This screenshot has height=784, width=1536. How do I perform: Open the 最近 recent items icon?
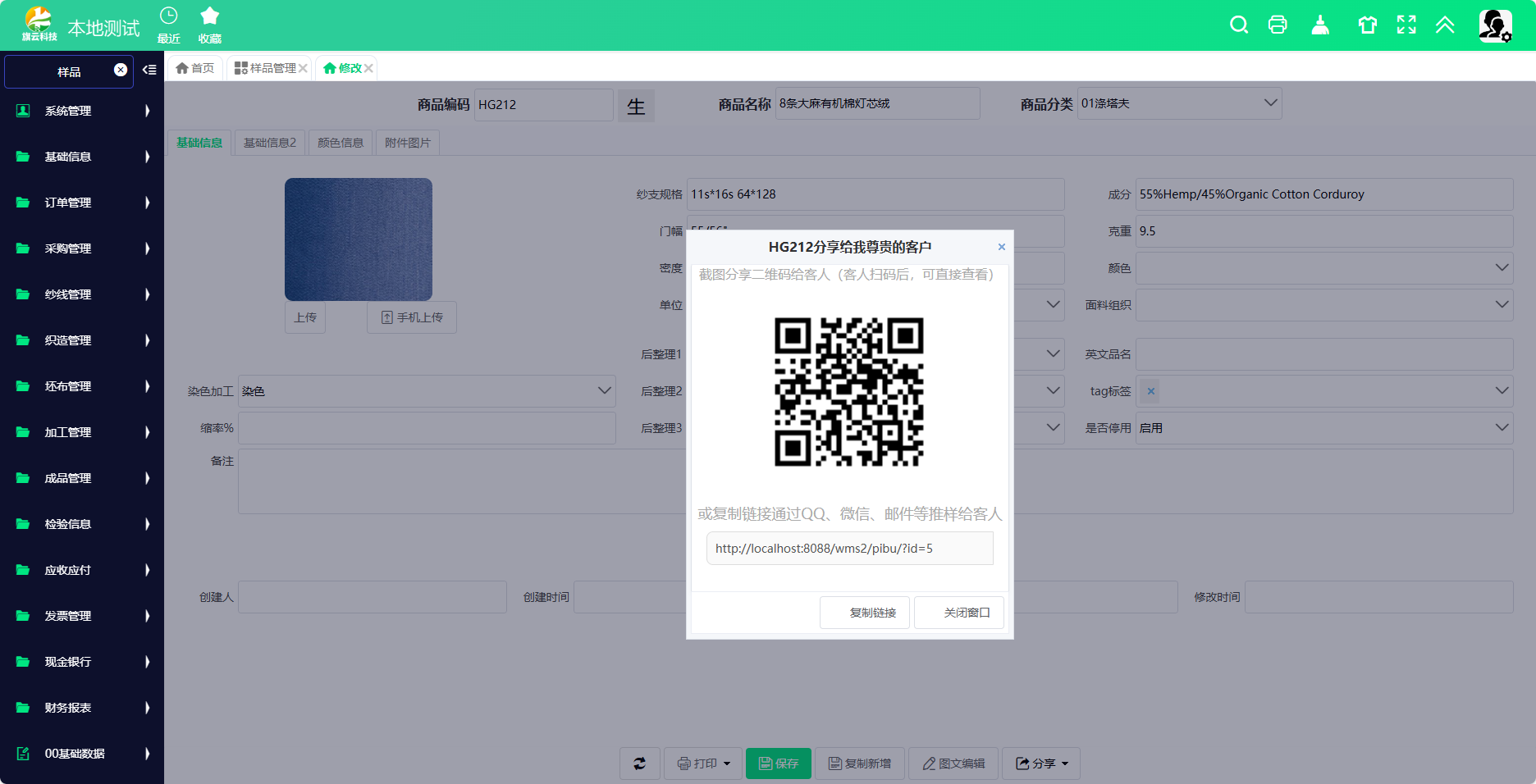tap(168, 25)
